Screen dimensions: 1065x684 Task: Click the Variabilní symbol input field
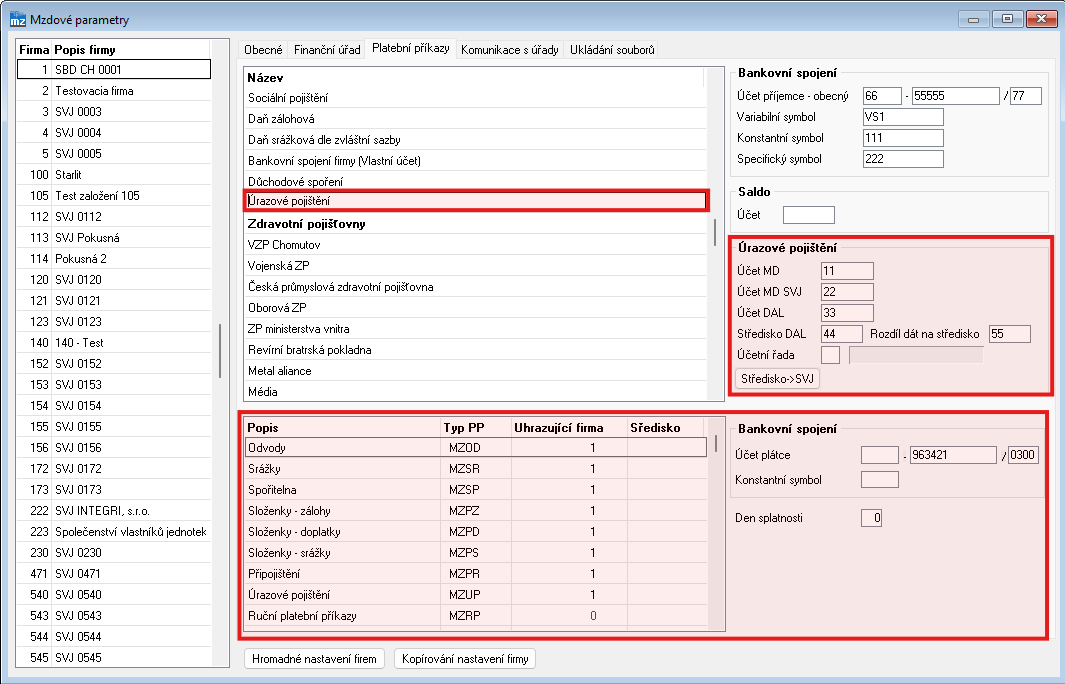pyautogui.click(x=902, y=117)
